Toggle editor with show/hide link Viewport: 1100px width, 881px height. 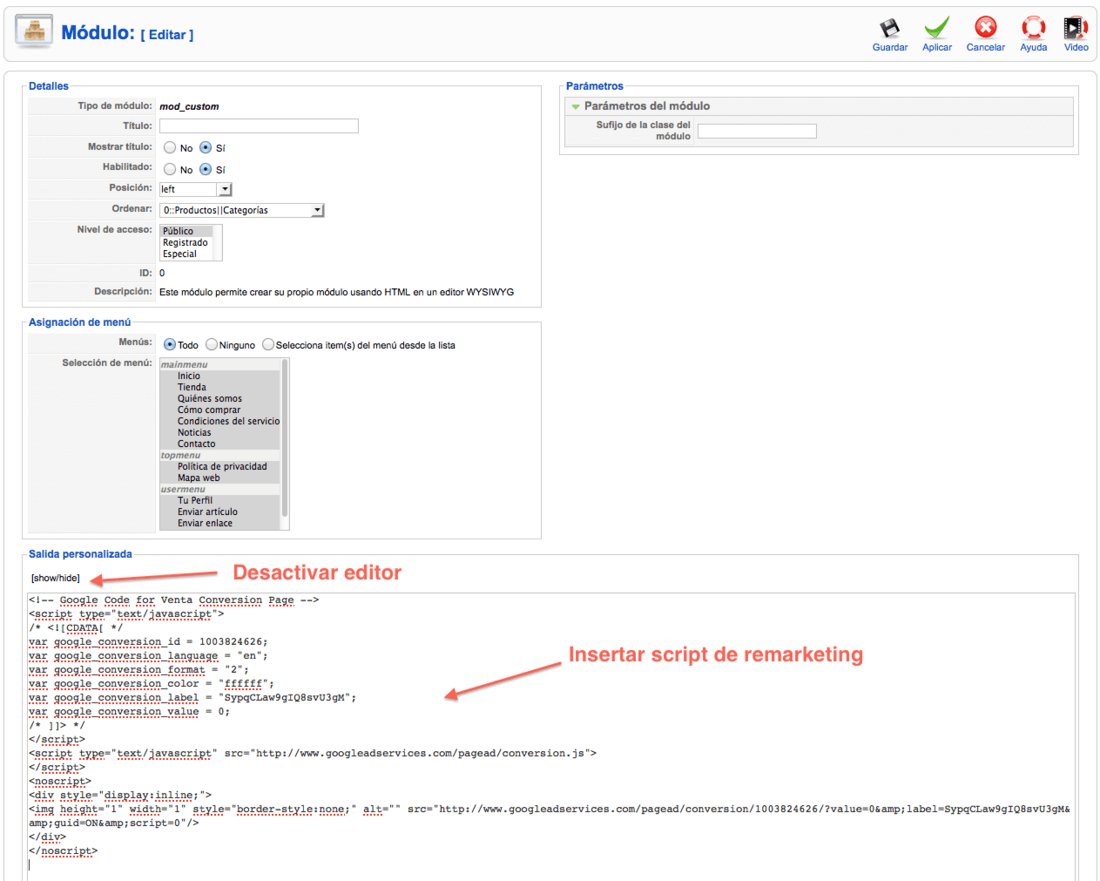click(55, 578)
